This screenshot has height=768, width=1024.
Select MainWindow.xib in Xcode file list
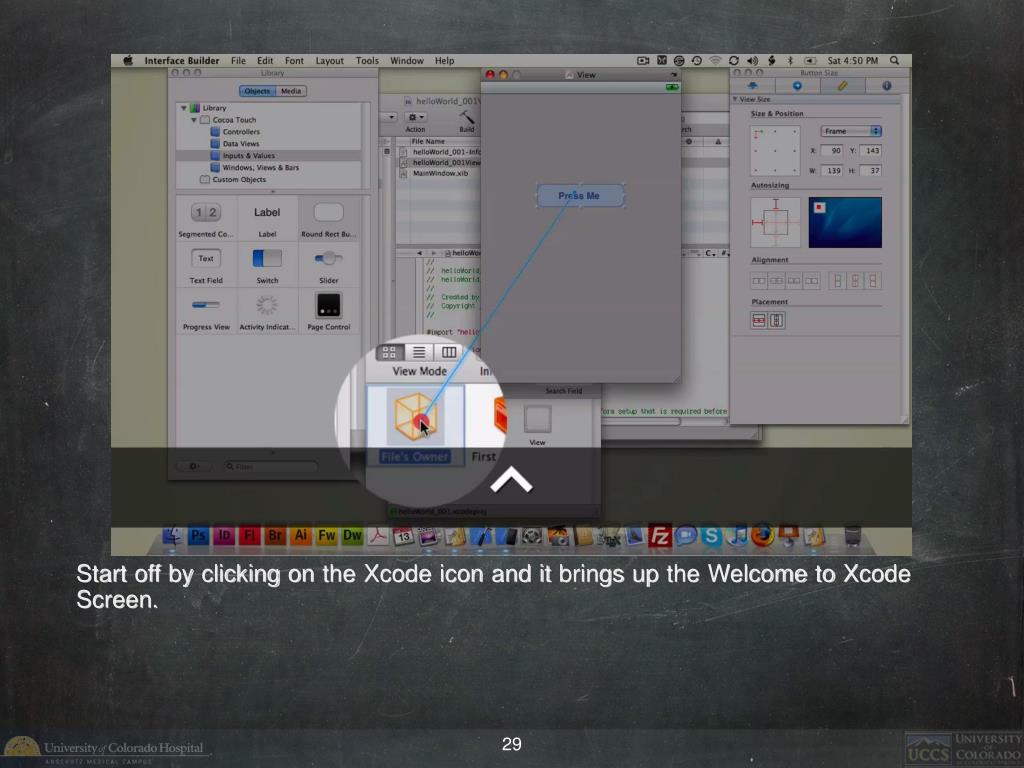(439, 174)
